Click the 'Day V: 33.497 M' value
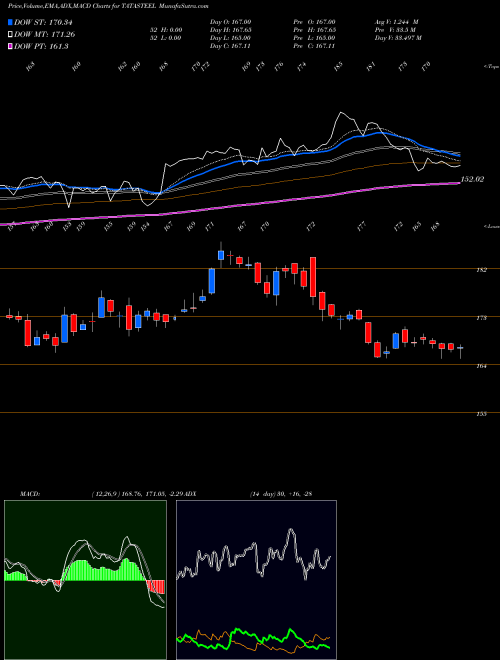The height and width of the screenshot is (660, 500). coord(399,38)
